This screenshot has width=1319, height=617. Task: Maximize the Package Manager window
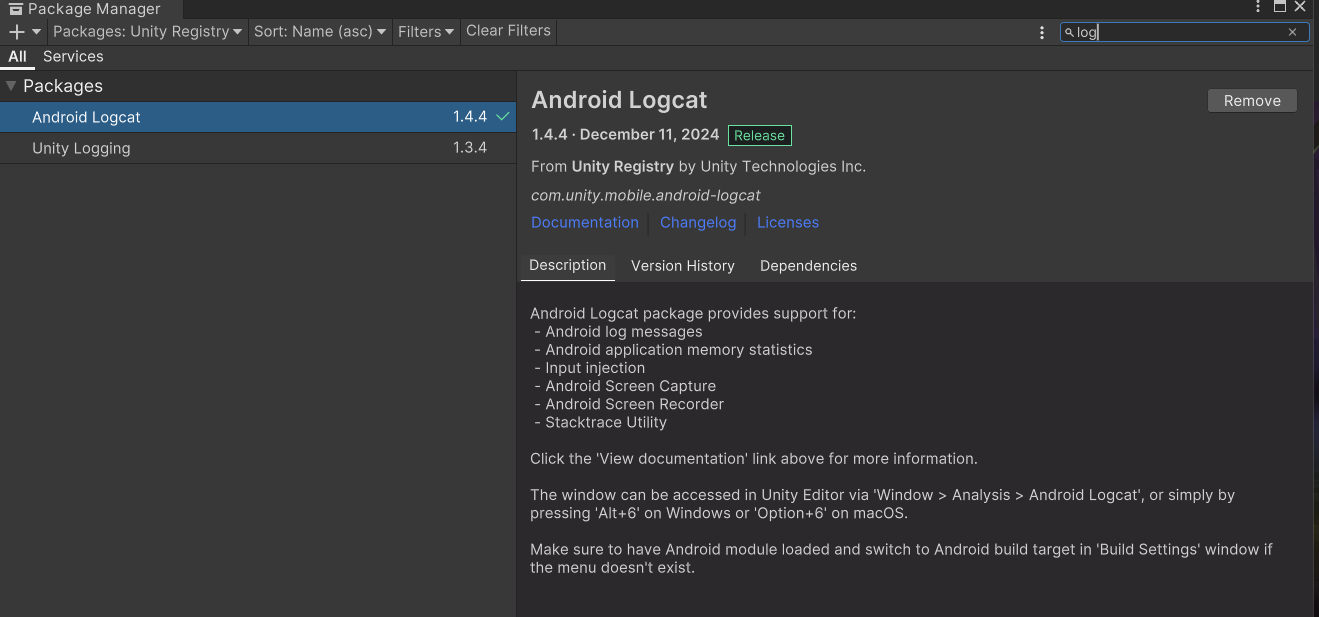coord(1279,7)
